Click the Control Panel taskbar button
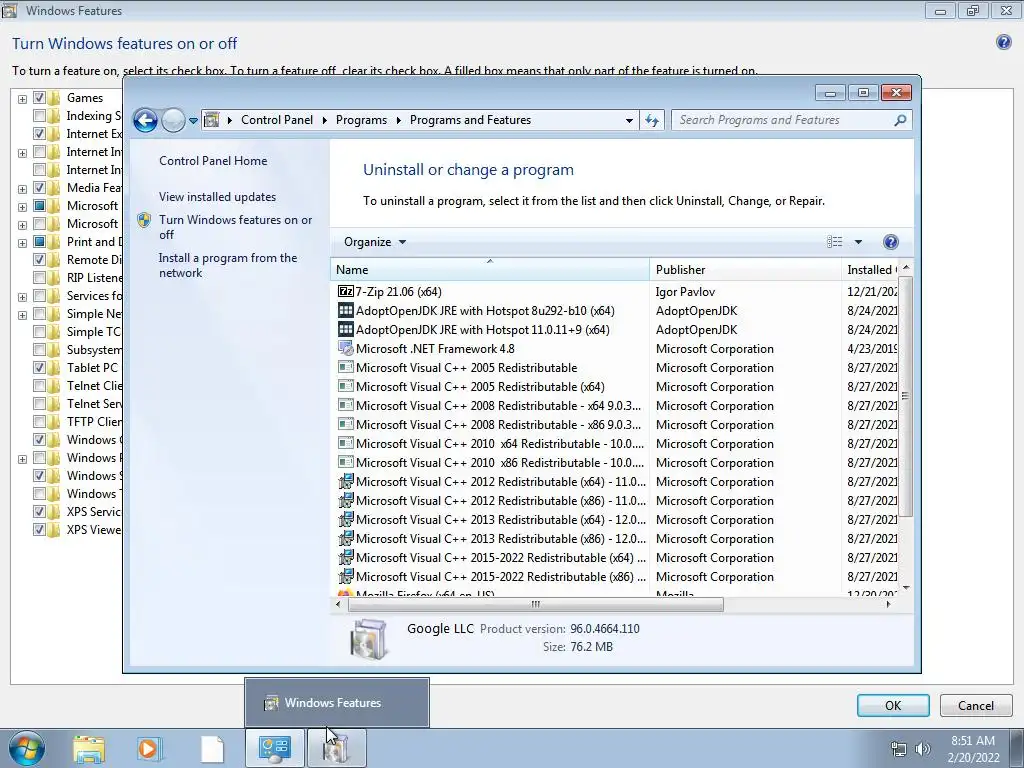This screenshot has height=768, width=1024. coord(274,748)
